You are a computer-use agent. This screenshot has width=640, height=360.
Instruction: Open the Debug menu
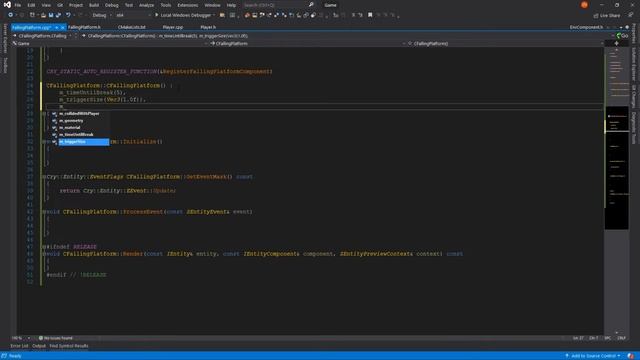111,5
